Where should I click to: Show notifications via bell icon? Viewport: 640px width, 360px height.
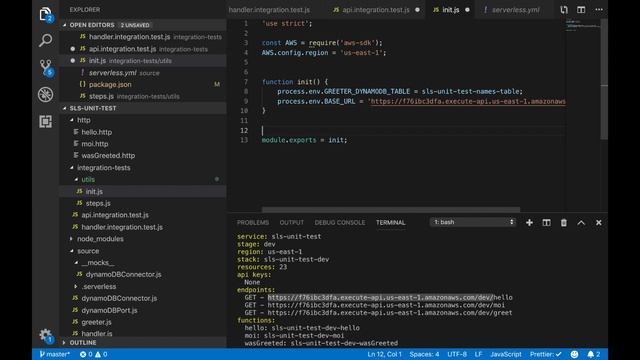593,354
